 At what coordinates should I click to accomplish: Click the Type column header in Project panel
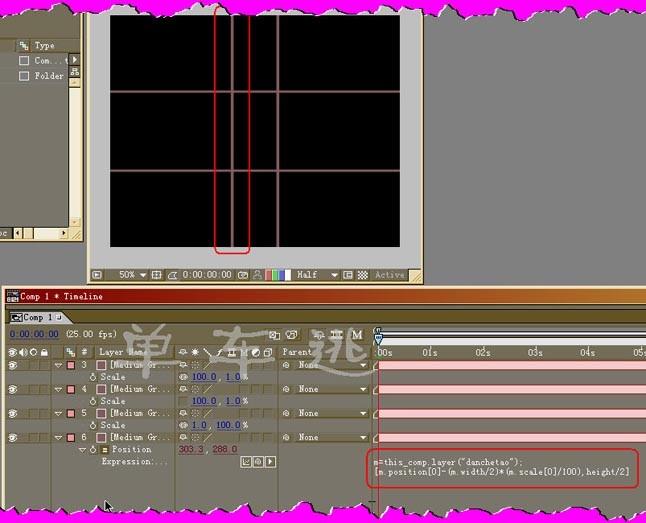(45, 45)
